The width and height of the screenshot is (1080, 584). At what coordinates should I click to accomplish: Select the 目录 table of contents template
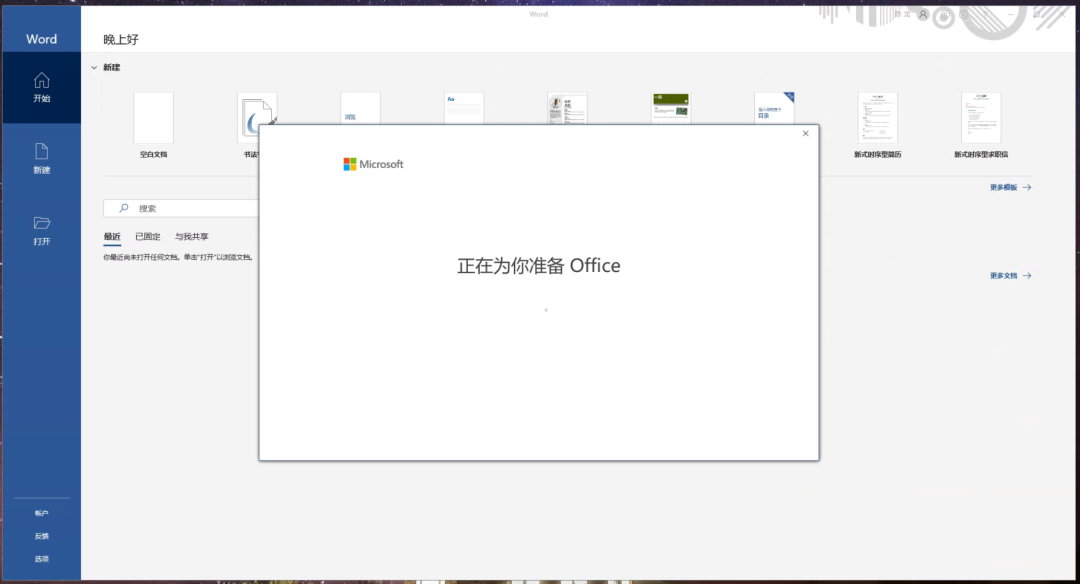click(774, 108)
